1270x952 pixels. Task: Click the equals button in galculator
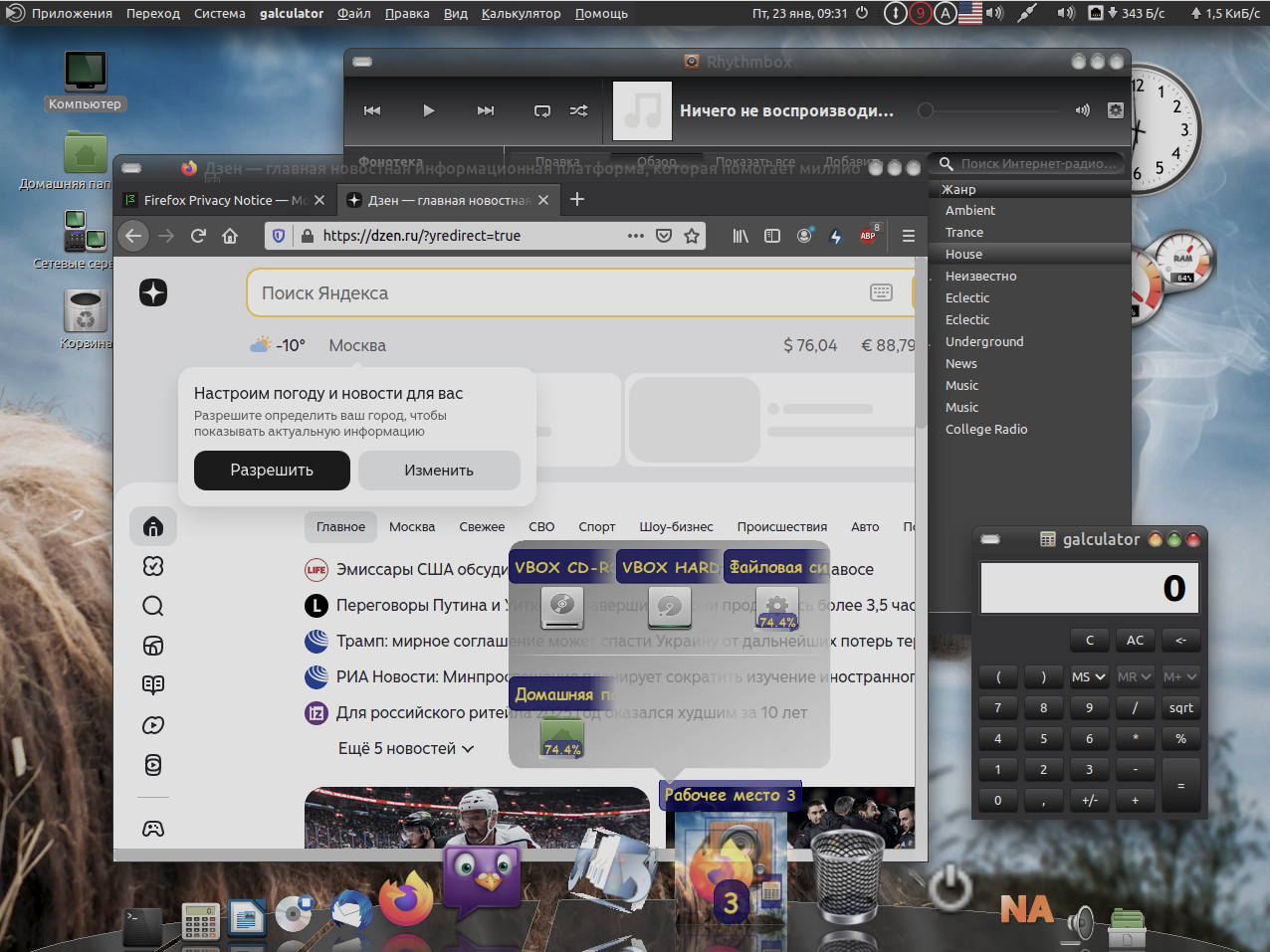1181,785
